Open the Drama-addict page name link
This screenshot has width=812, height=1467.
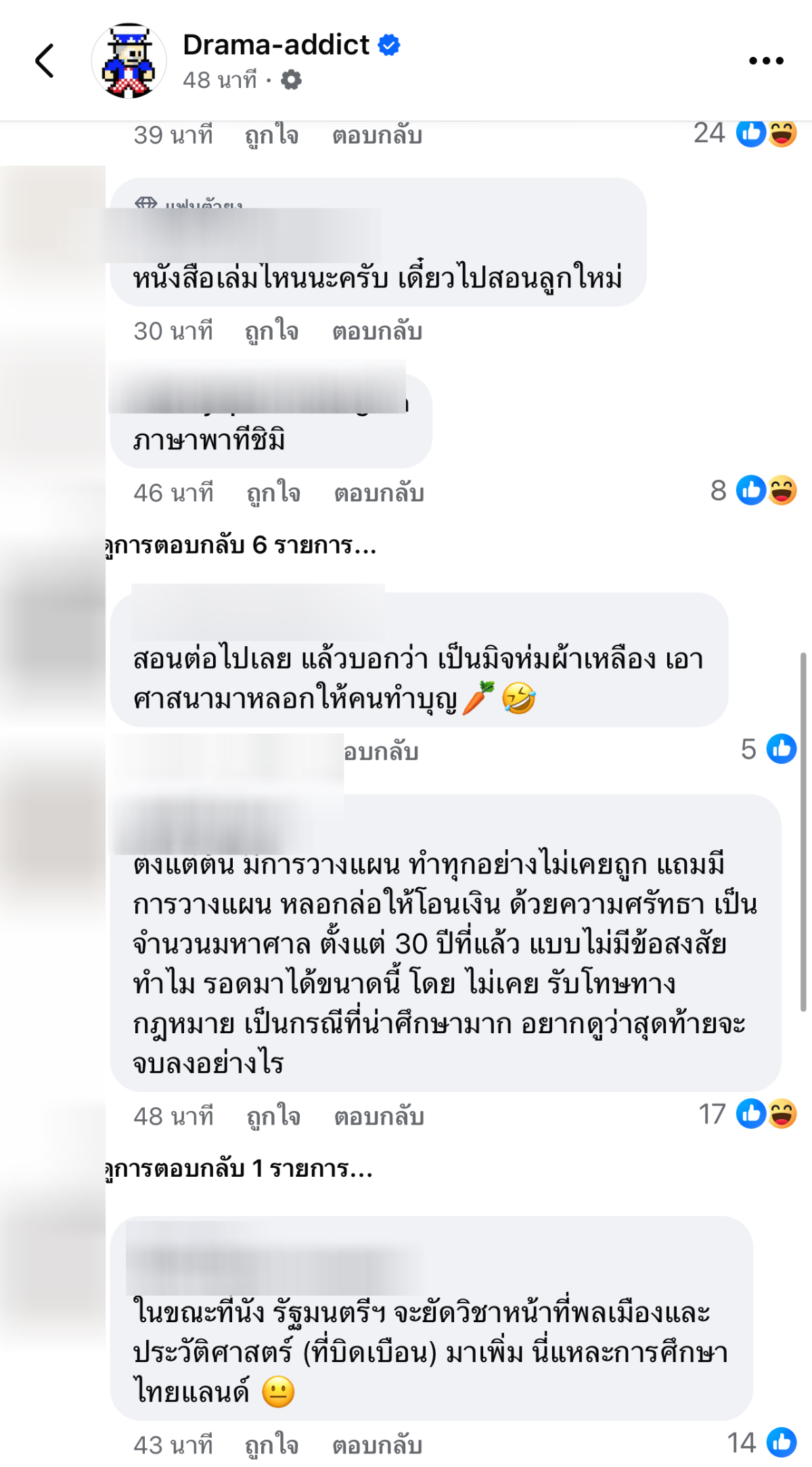[276, 45]
